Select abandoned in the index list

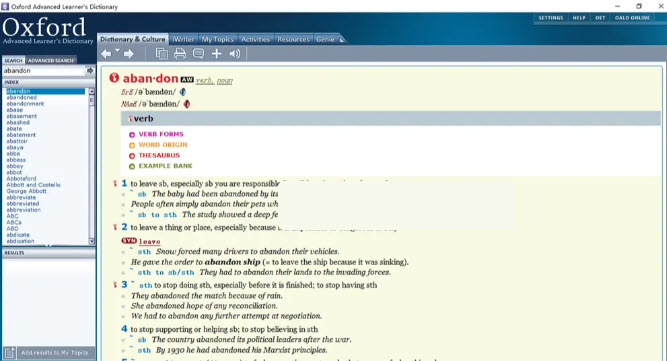click(22, 97)
